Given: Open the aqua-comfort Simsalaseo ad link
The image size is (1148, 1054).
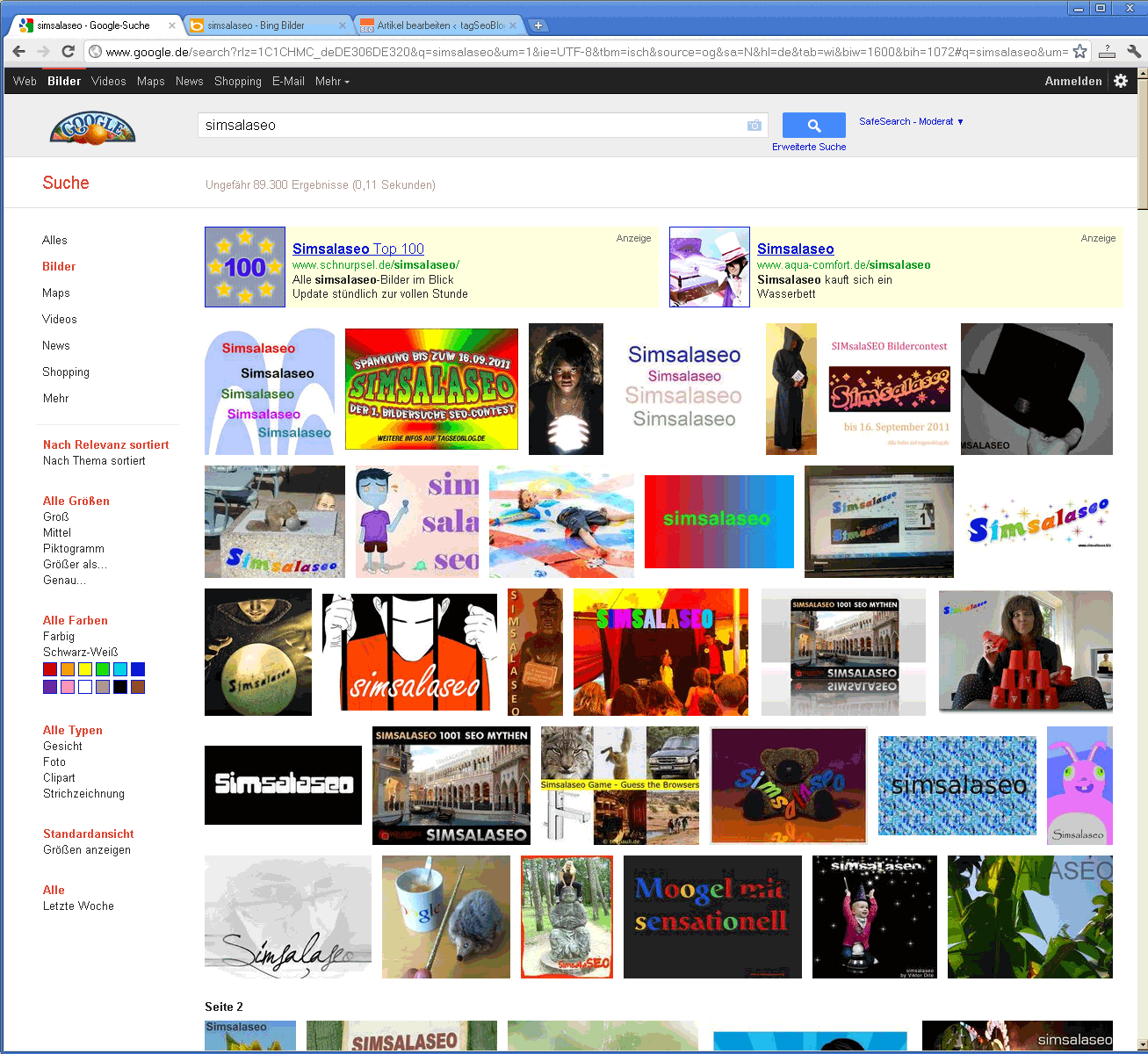Looking at the screenshot, I should coord(796,249).
